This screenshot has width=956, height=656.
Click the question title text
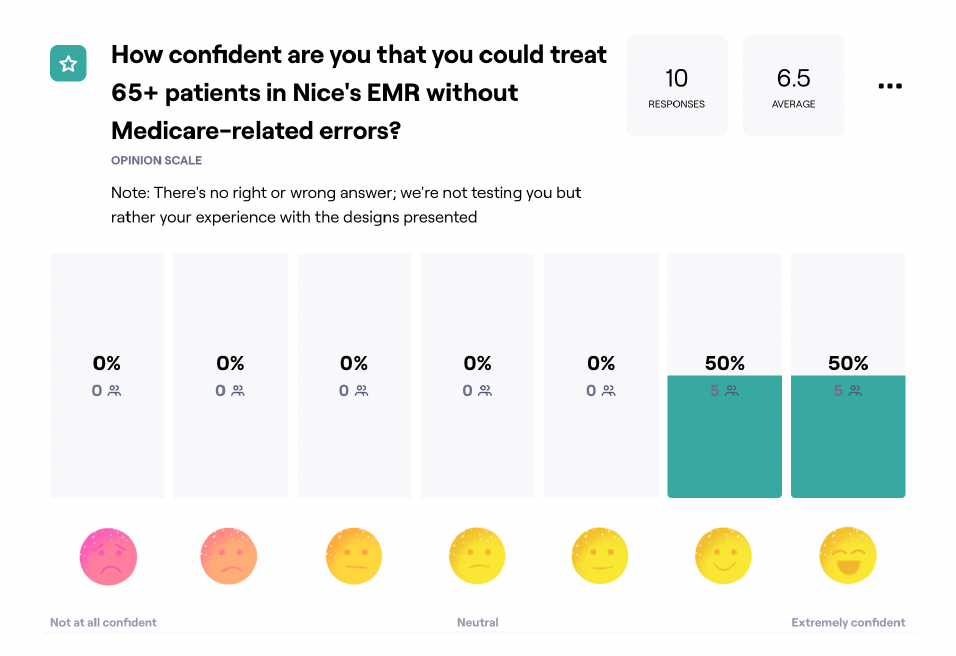pos(358,93)
